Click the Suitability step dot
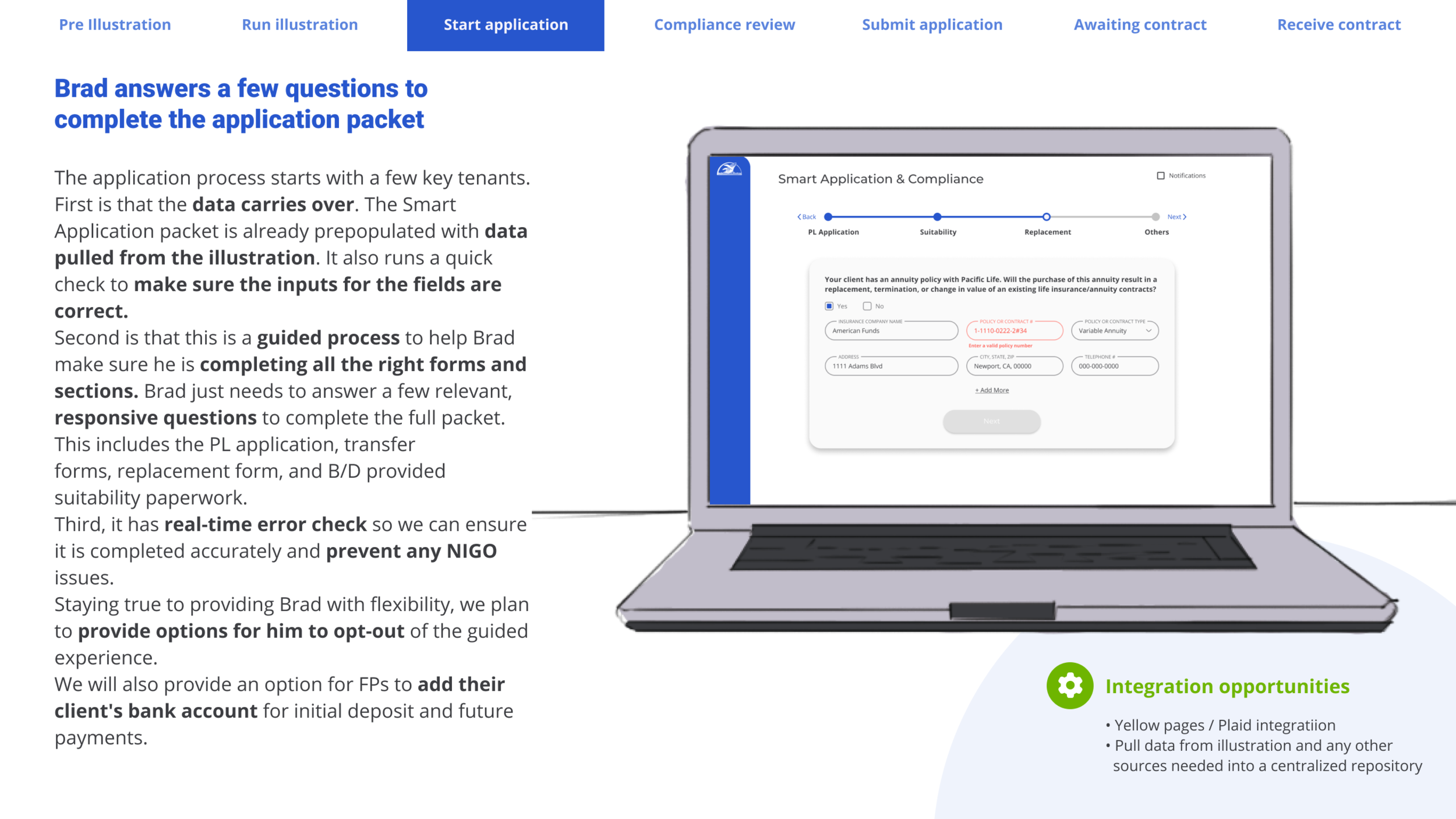 click(x=937, y=217)
